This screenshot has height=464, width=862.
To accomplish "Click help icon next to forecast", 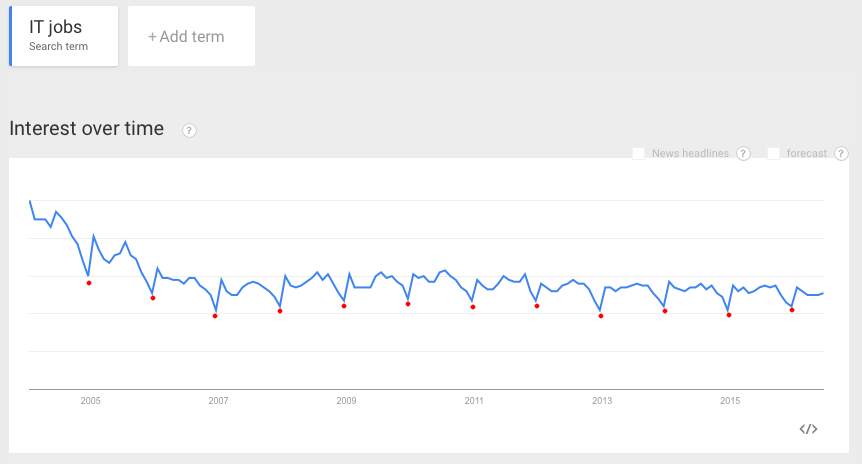I will [841, 153].
